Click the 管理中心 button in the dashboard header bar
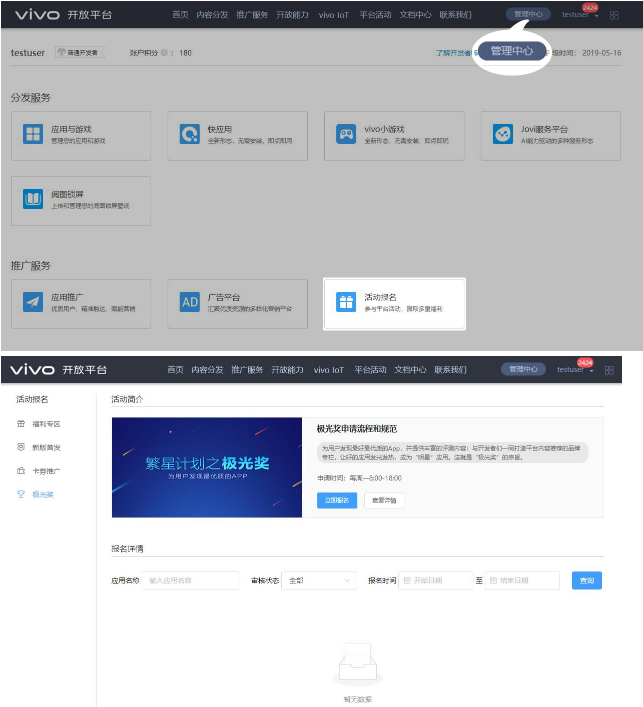 [x=528, y=14]
